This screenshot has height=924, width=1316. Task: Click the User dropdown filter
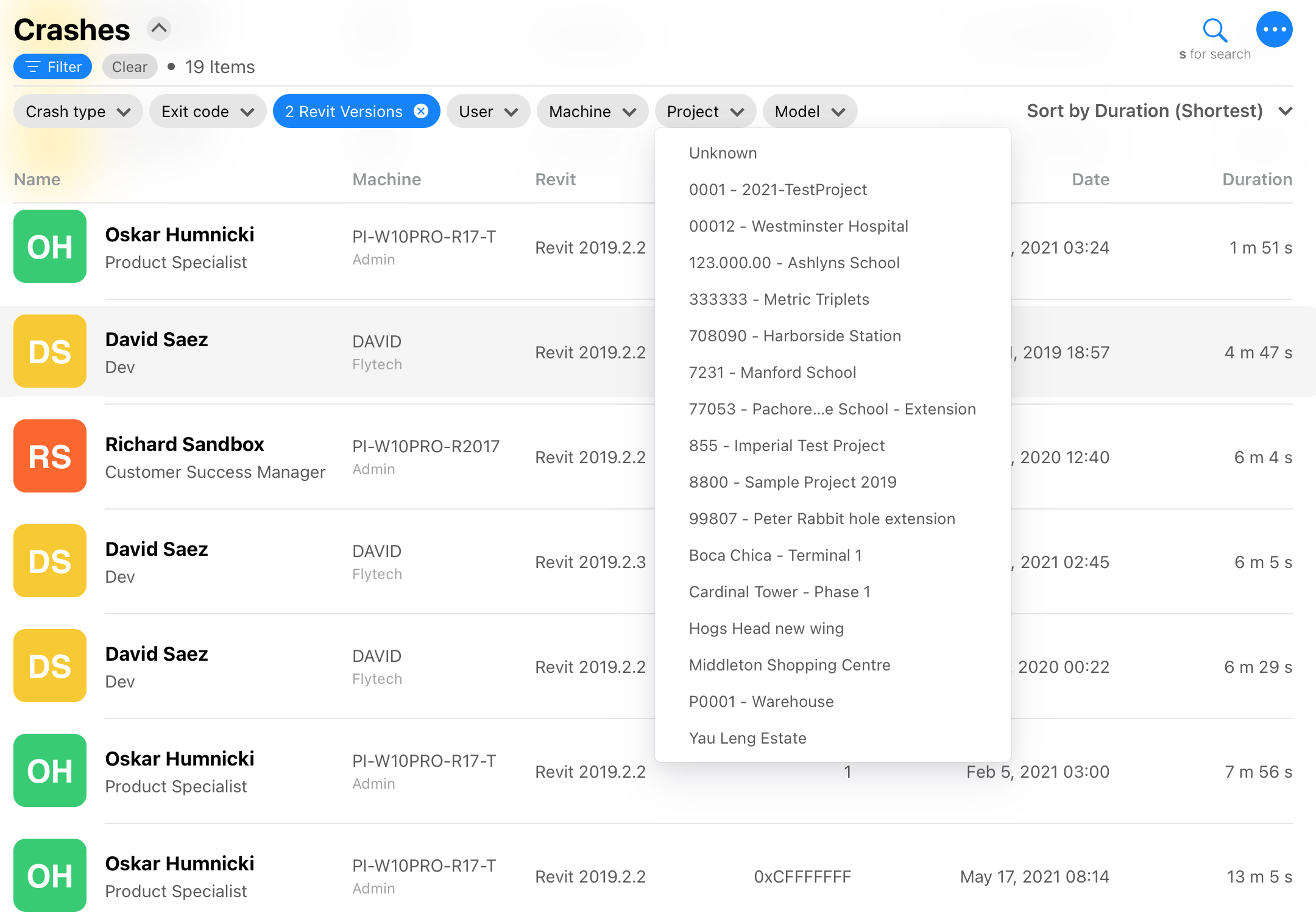[487, 111]
